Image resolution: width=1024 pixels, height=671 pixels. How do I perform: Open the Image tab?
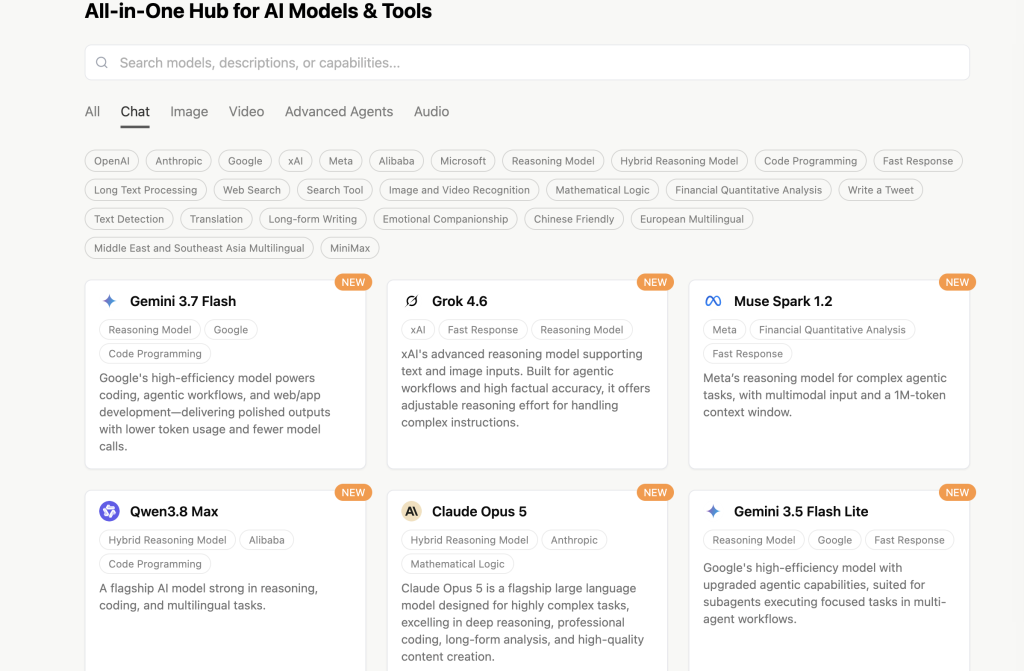point(189,112)
